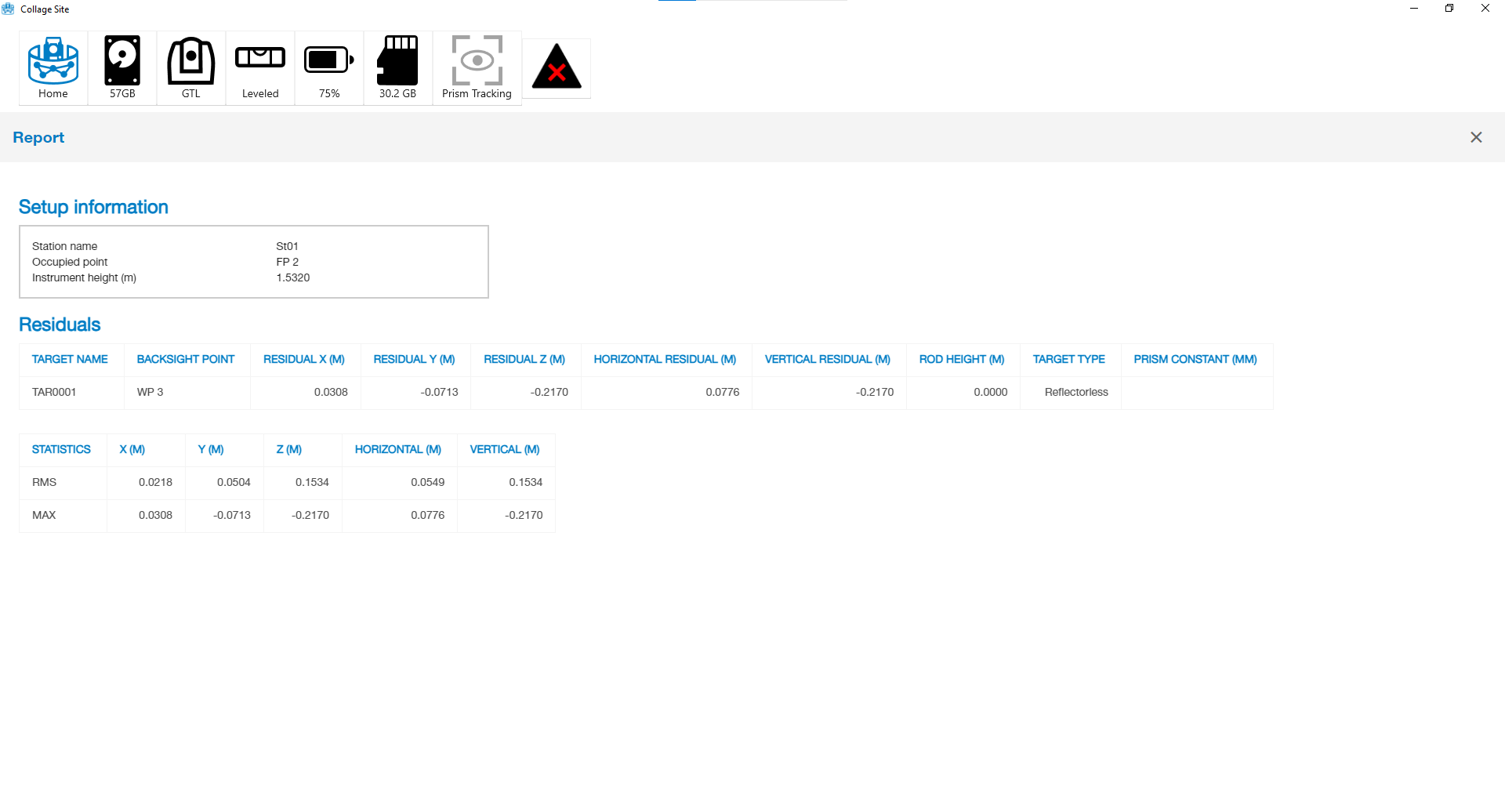This screenshot has height=812, width=1505.
Task: Click the Horizontal Residual (M) header
Action: tap(665, 360)
